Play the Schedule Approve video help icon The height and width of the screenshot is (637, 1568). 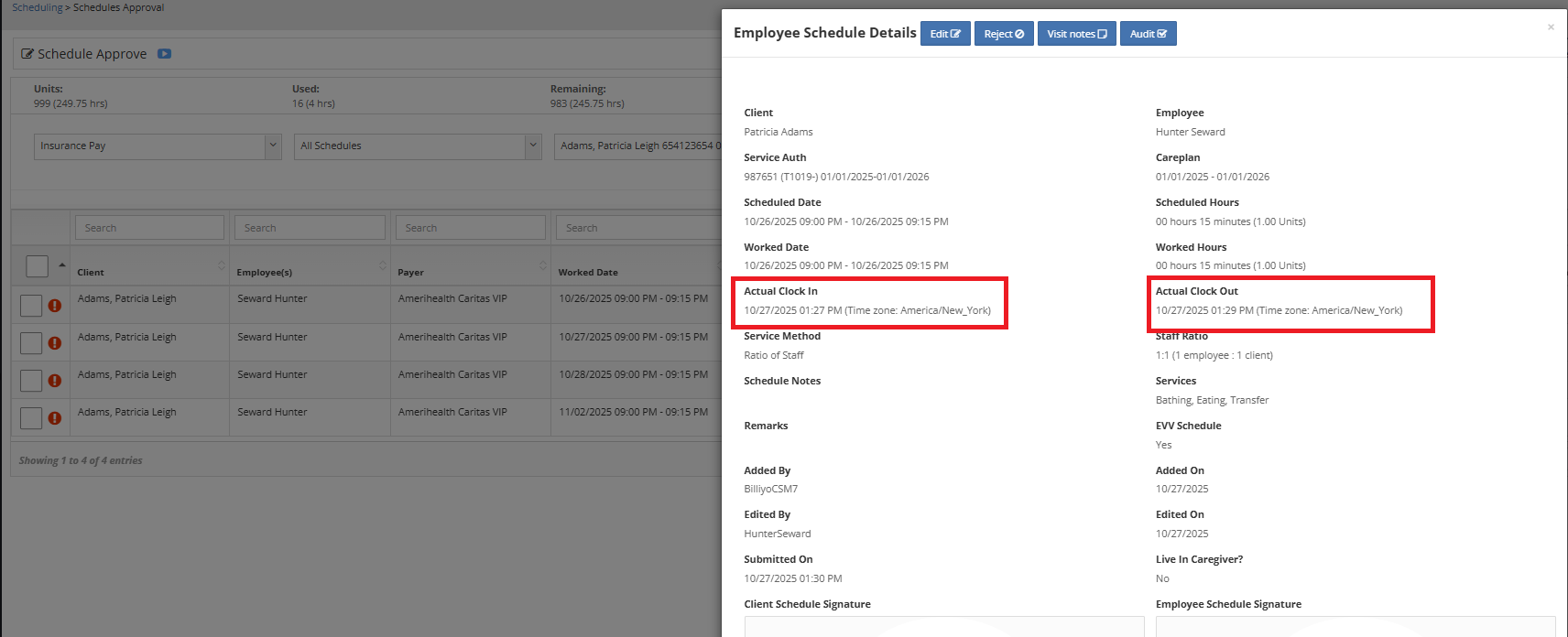pyautogui.click(x=164, y=54)
